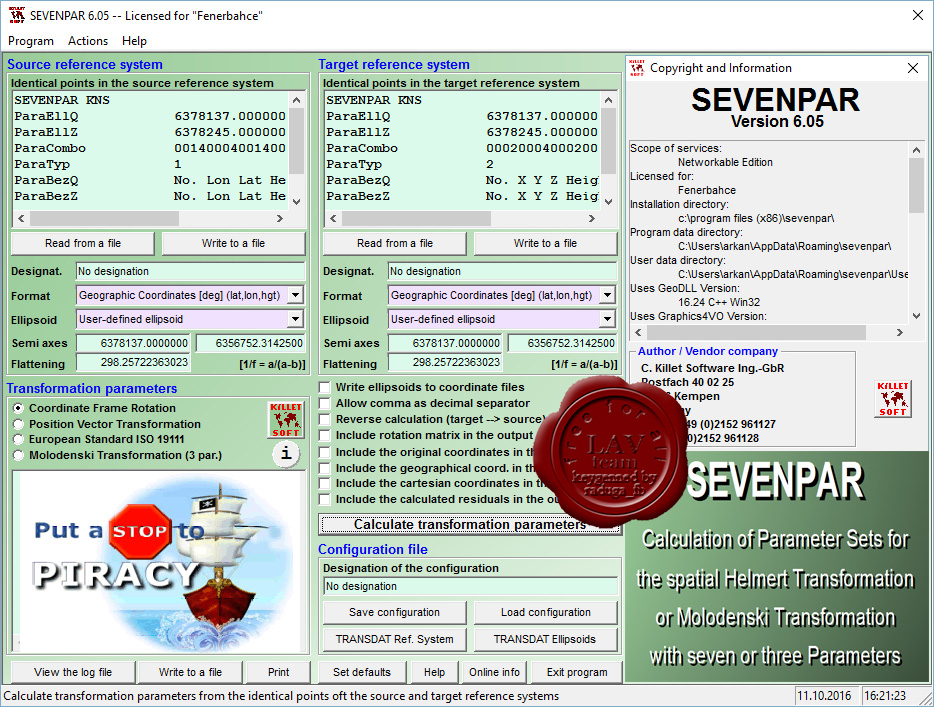Click Load configuration button
The image size is (934, 707).
(x=546, y=612)
